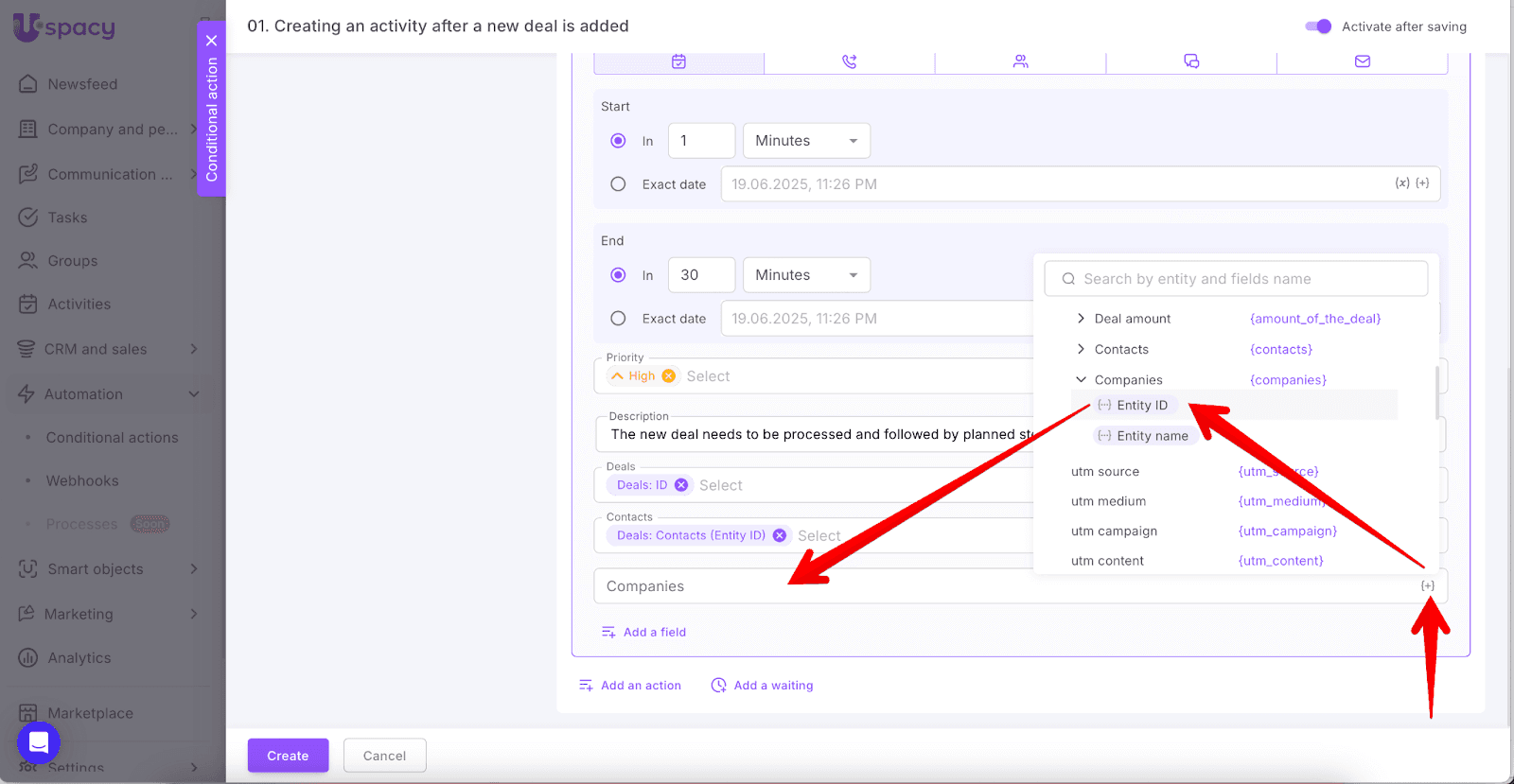1514x784 pixels.
Task: Select the chat message activity type icon
Action: (1190, 61)
